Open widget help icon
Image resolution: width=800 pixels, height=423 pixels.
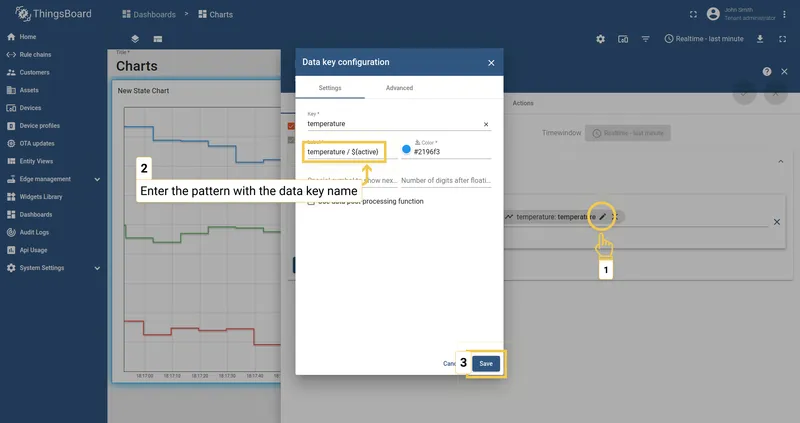(x=767, y=71)
